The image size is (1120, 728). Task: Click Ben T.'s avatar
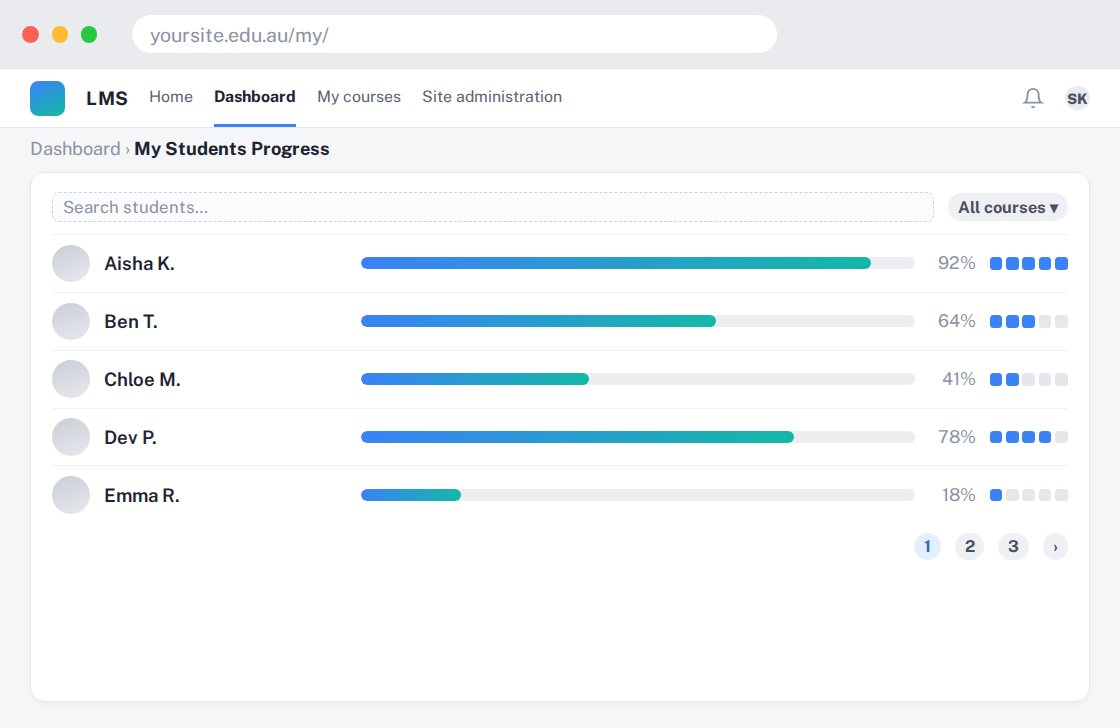(x=71, y=321)
